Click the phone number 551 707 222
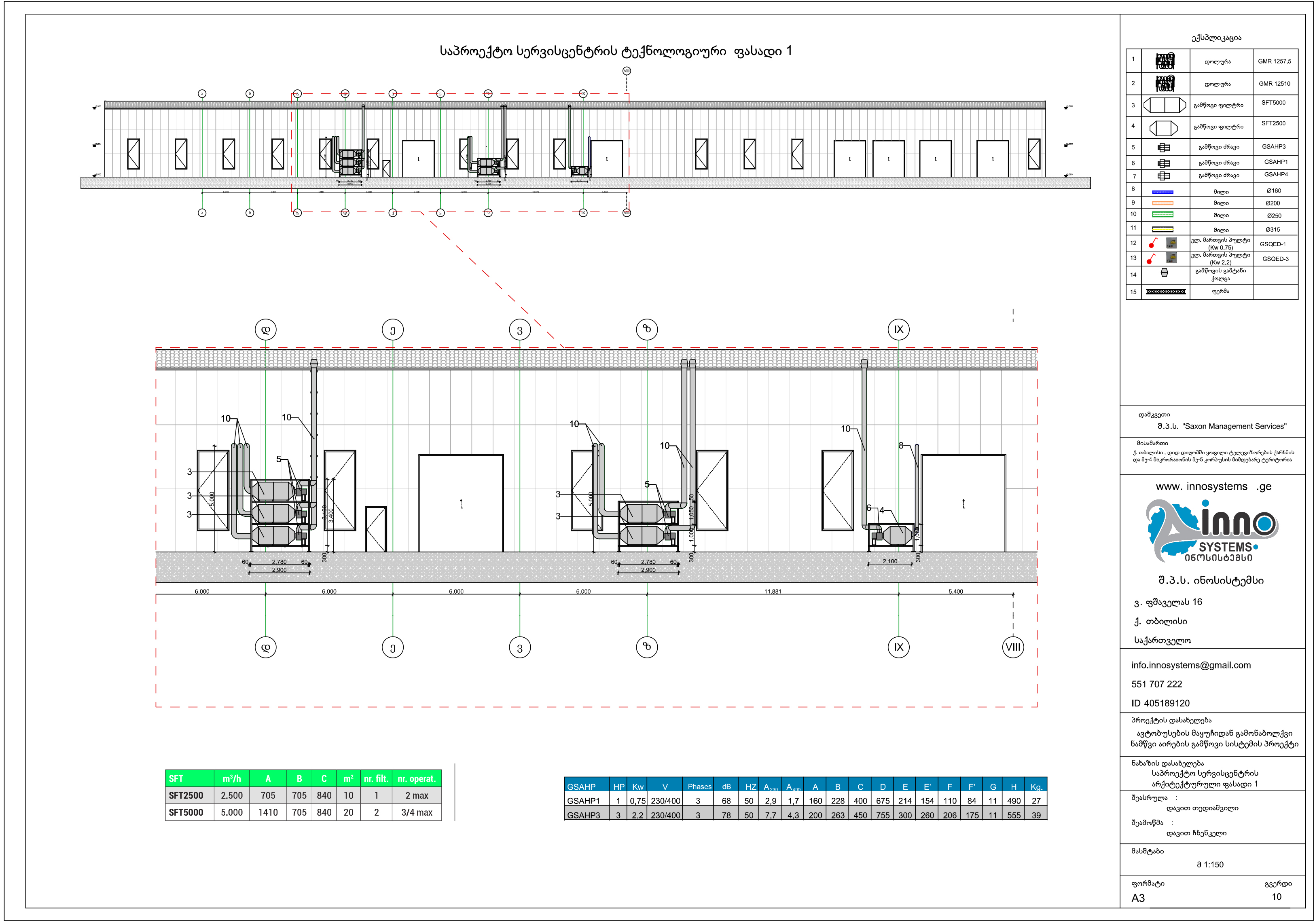Screen dimensions: 1315x924 coord(1157,684)
